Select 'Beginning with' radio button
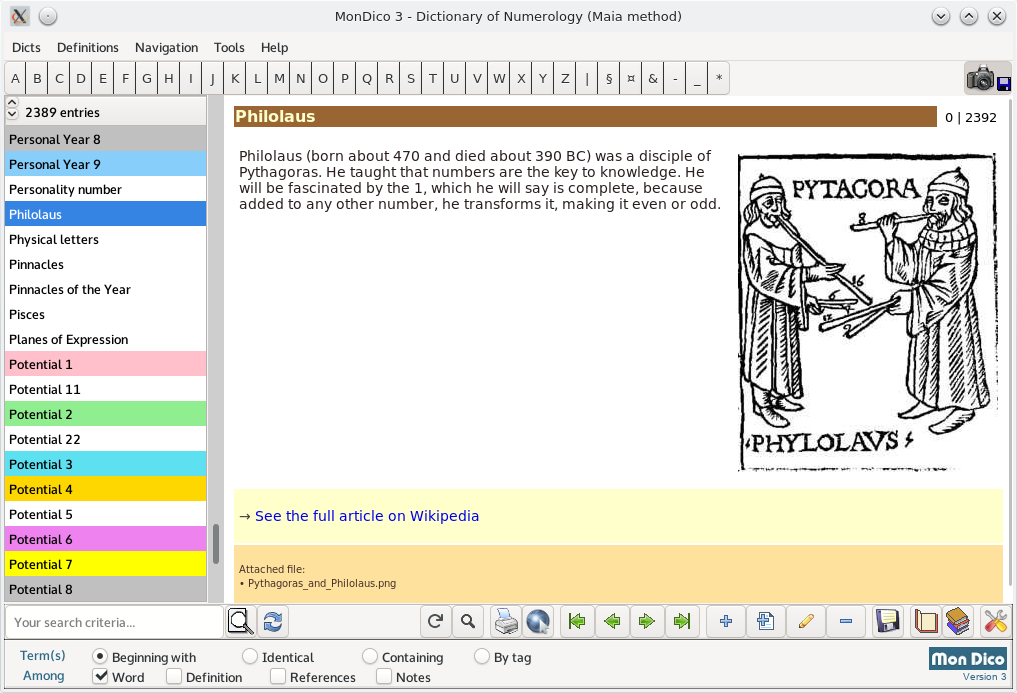 point(99,657)
